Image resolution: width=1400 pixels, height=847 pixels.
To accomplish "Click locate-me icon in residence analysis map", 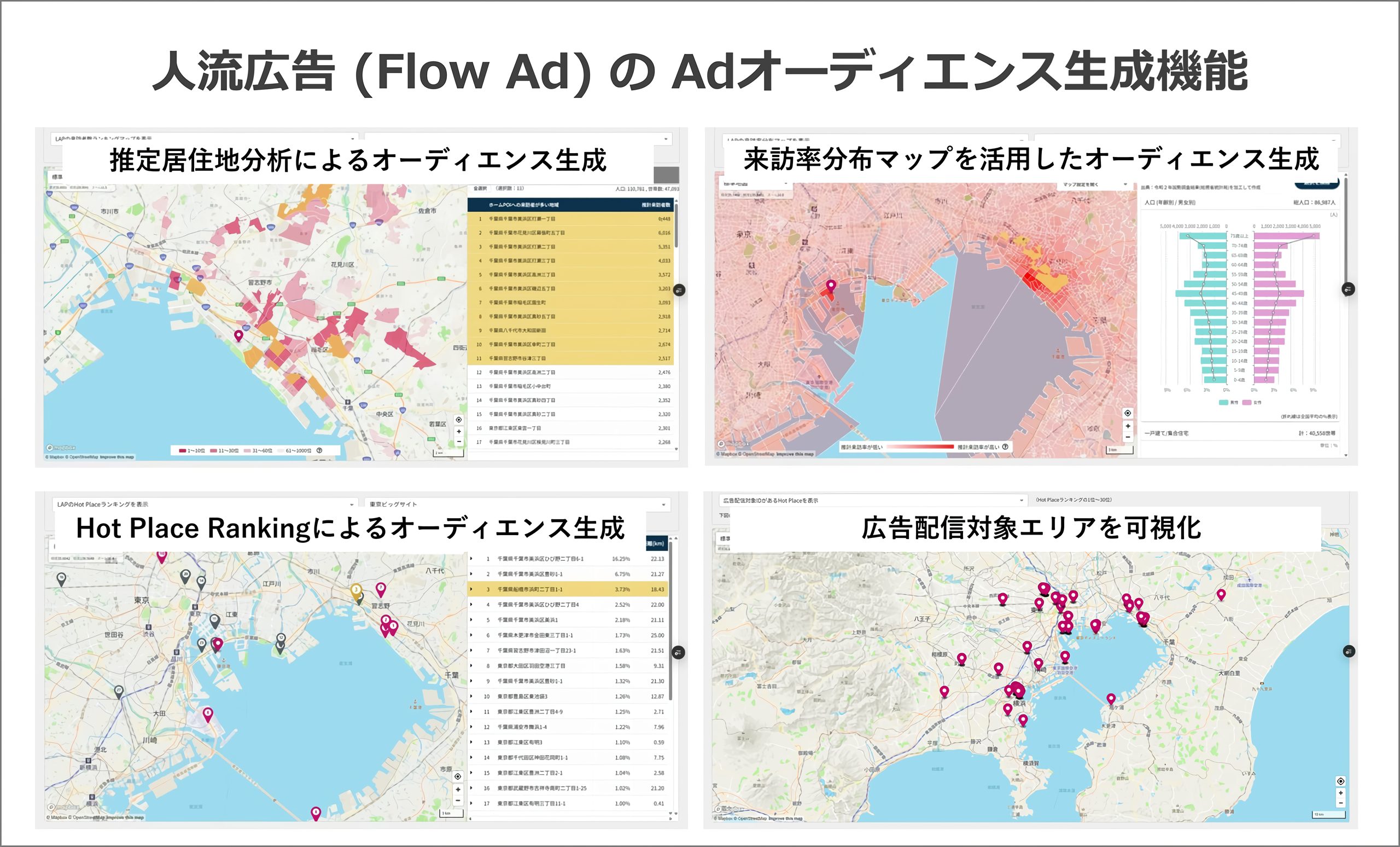I will pyautogui.click(x=458, y=420).
